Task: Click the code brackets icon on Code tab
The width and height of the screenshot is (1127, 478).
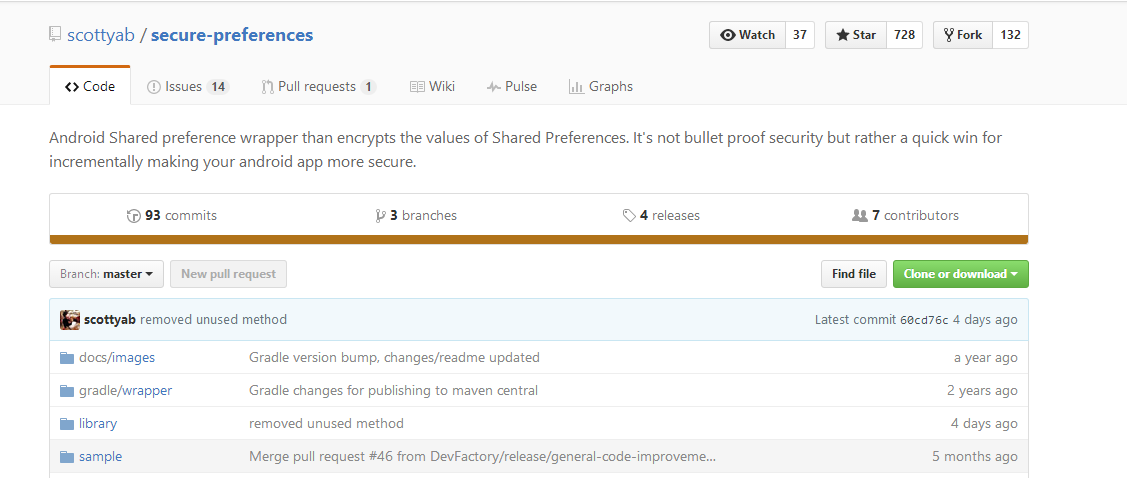Action: pos(71,87)
